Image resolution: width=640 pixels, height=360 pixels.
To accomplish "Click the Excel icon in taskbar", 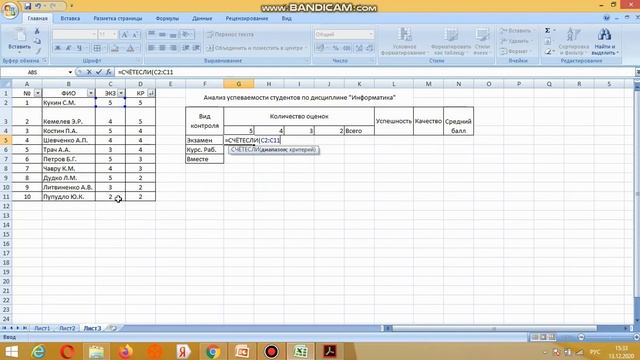I will 300,351.
